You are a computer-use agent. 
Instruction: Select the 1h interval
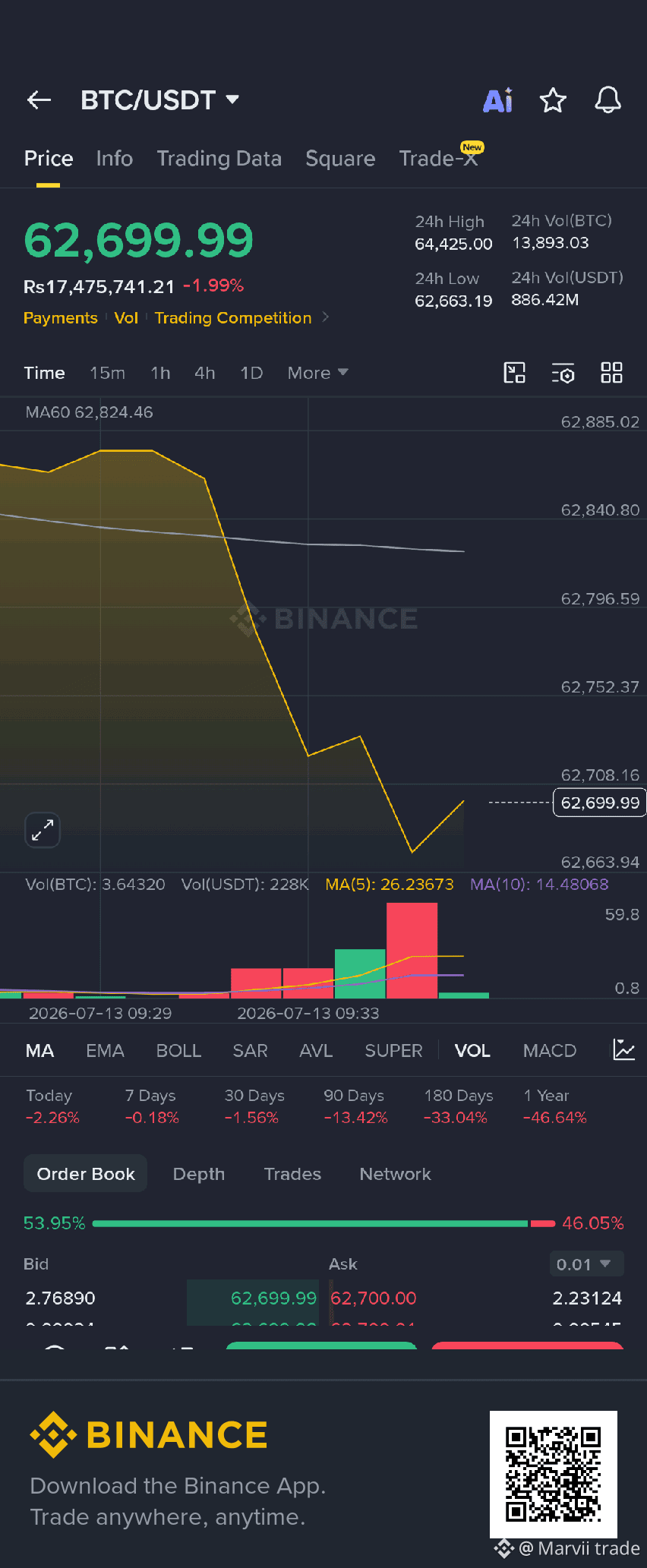coord(160,373)
